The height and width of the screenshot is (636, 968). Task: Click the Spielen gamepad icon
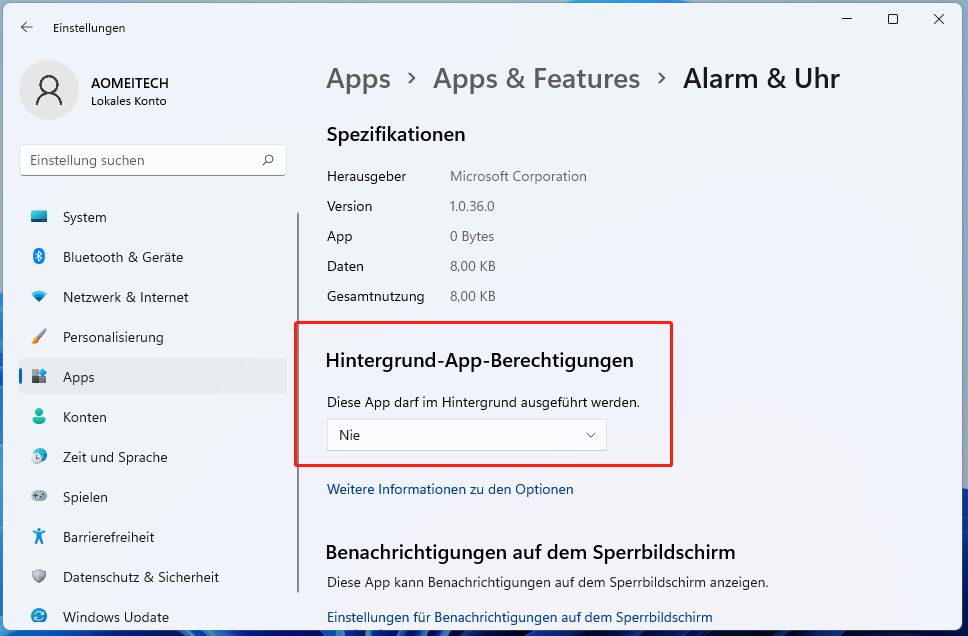[39, 497]
